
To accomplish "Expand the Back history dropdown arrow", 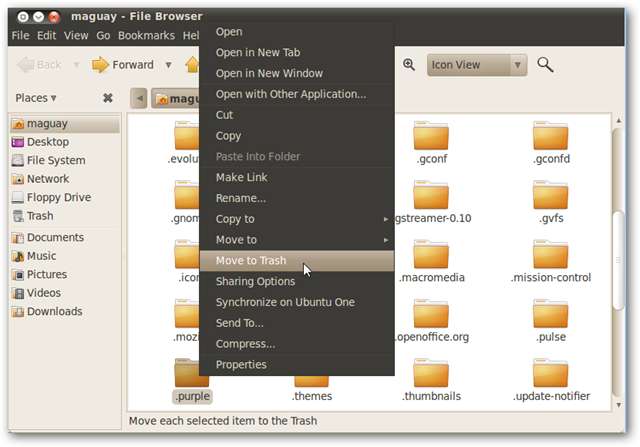I will (x=76, y=64).
